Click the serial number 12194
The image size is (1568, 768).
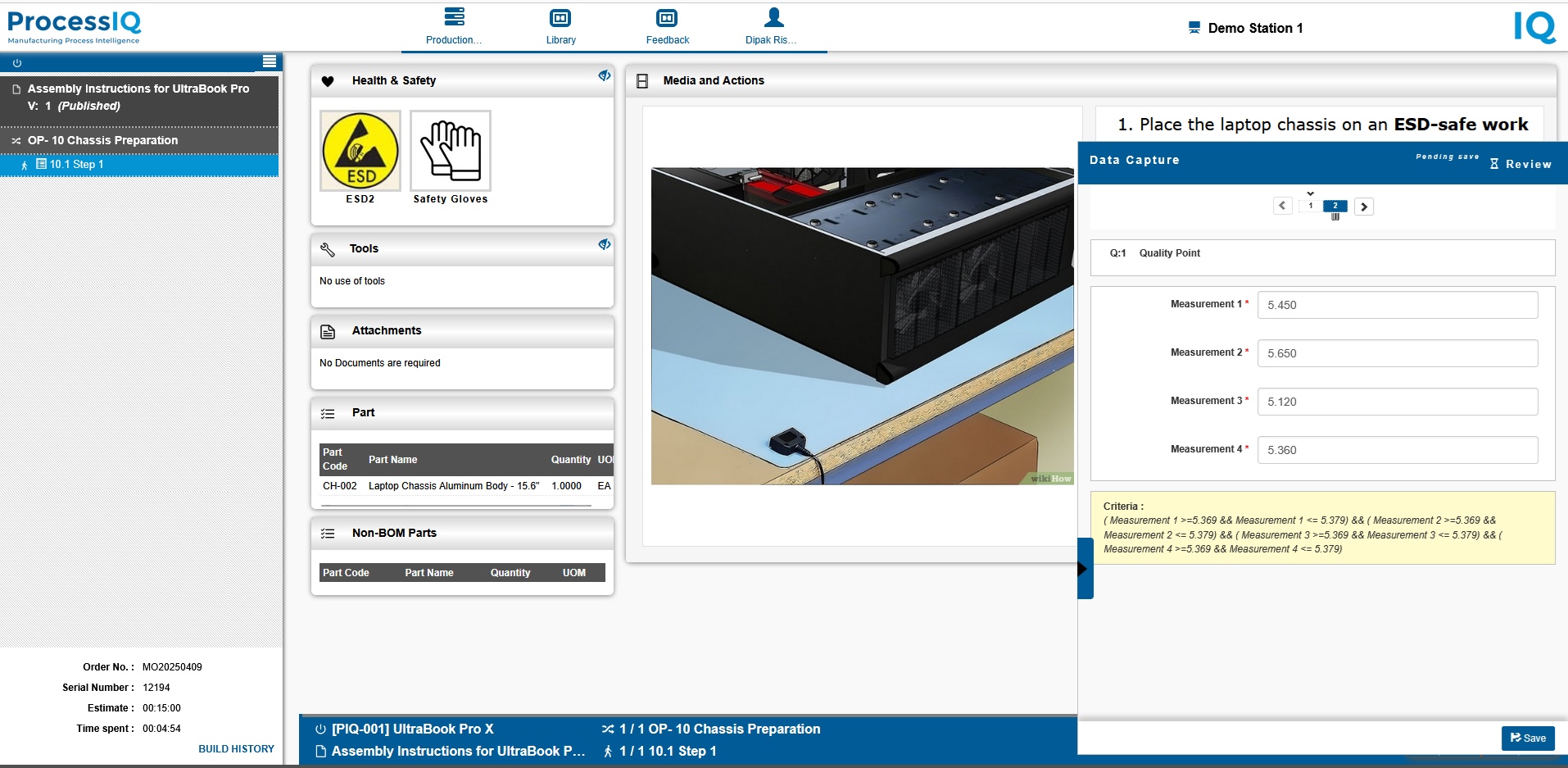pos(156,688)
